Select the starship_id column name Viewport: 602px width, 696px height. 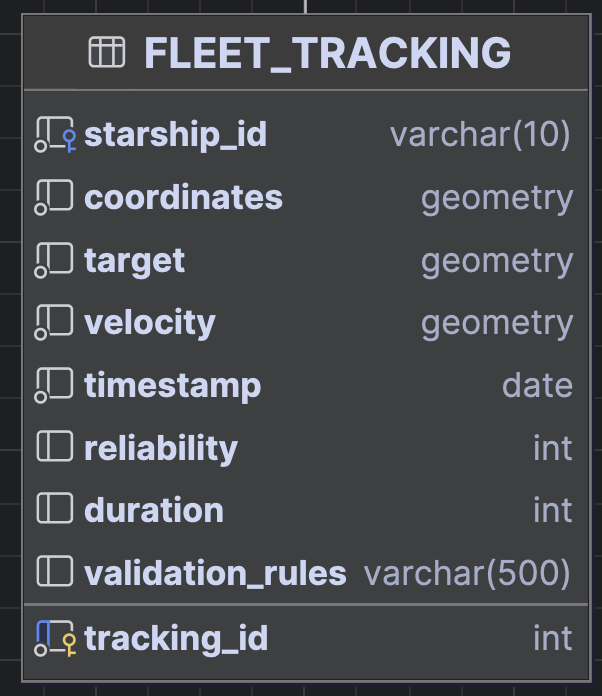(x=175, y=134)
